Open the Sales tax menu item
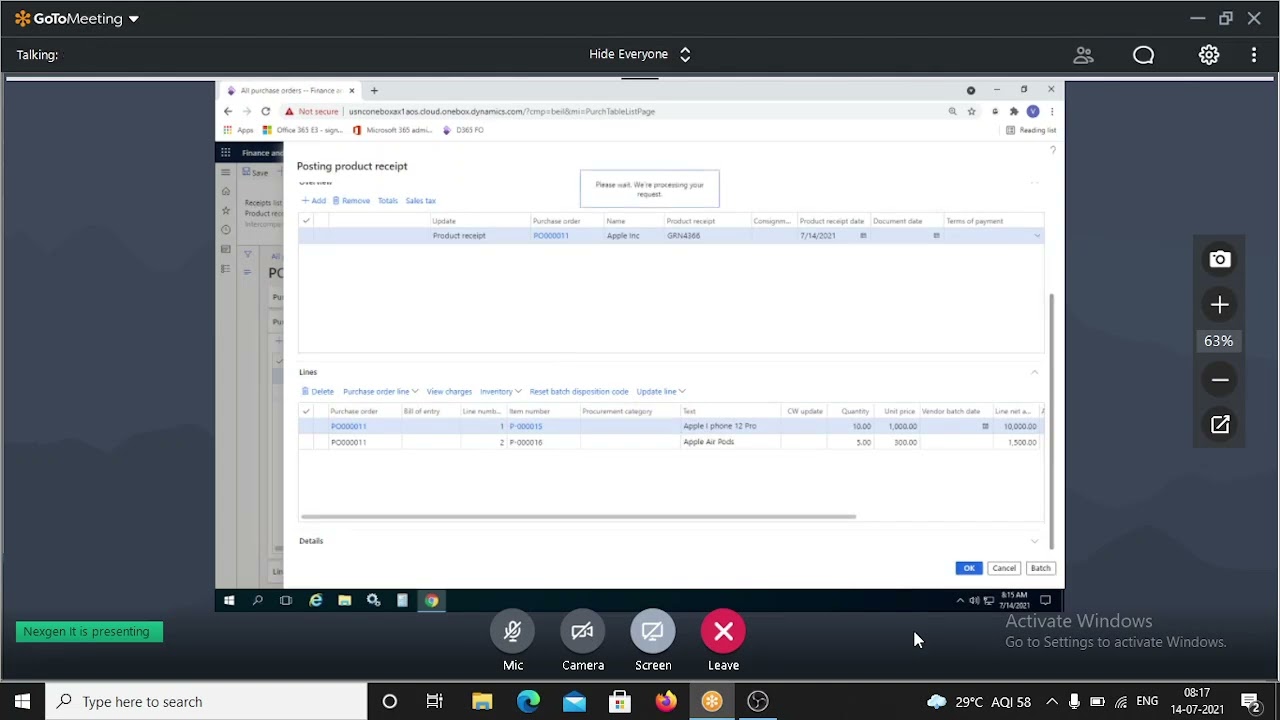Viewport: 1280px width, 720px height. (x=420, y=201)
